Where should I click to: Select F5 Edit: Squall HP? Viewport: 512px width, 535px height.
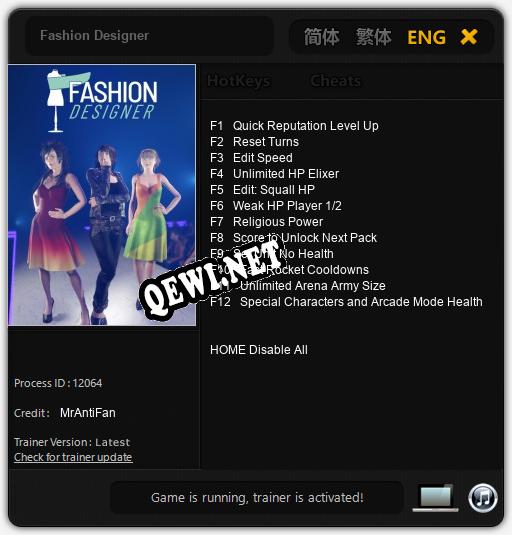262,190
